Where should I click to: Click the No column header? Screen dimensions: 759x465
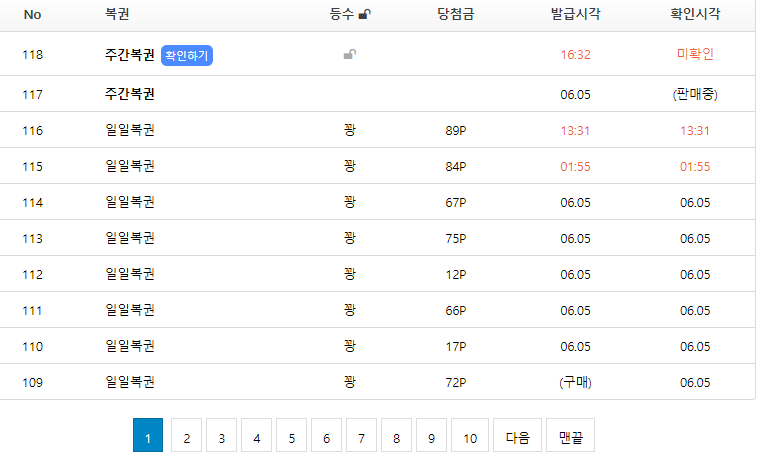tap(32, 15)
